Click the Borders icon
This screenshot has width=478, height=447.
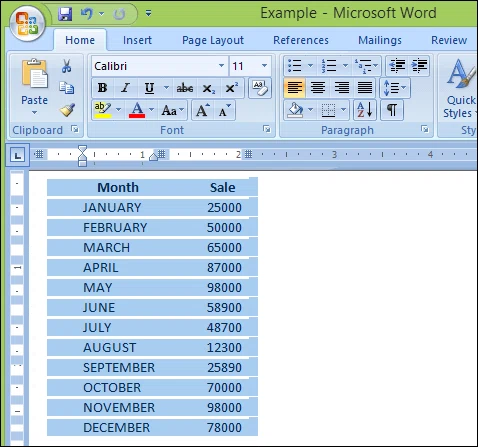(328, 110)
